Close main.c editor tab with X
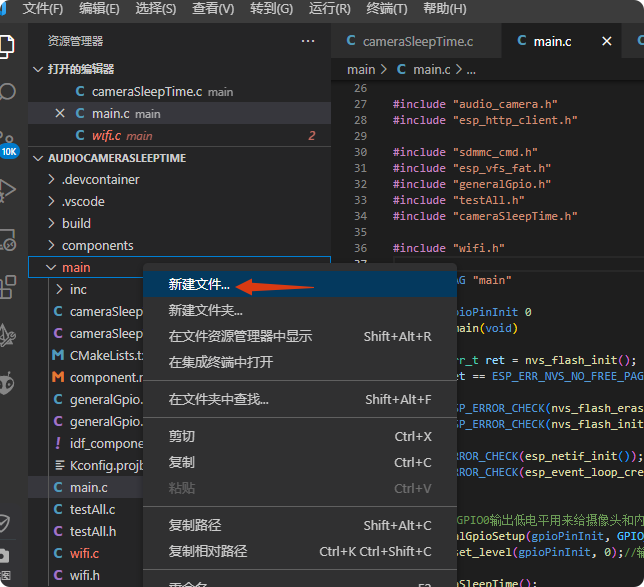 pos(606,41)
